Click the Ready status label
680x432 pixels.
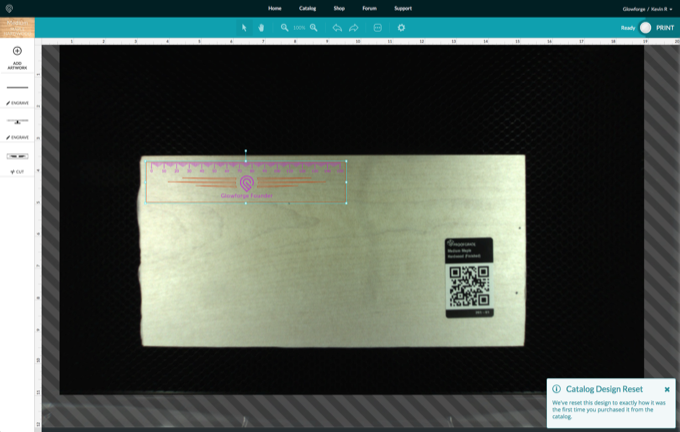click(x=628, y=28)
